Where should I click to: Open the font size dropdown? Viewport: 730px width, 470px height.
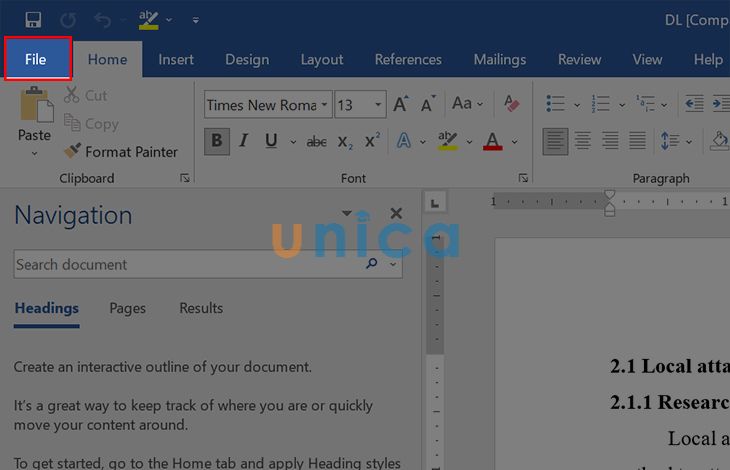click(378, 105)
